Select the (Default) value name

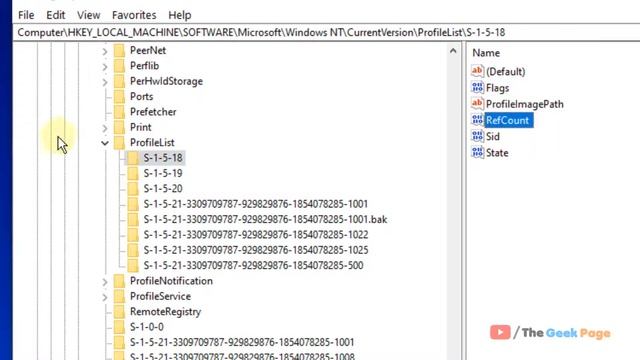click(x=505, y=71)
